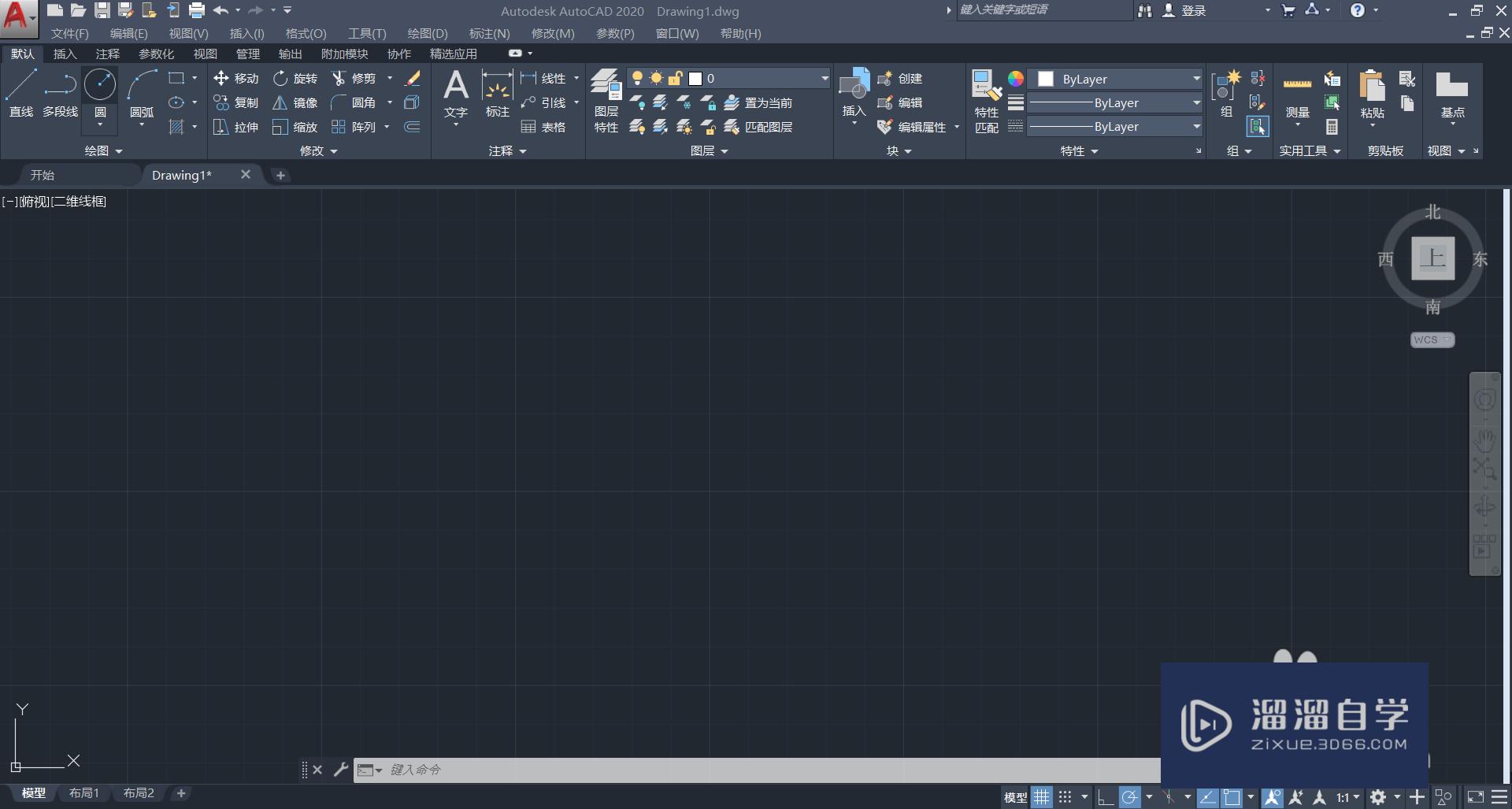The width and height of the screenshot is (1512, 809).
Task: Click the Stretch (拉伸) tool
Action: tap(235, 127)
